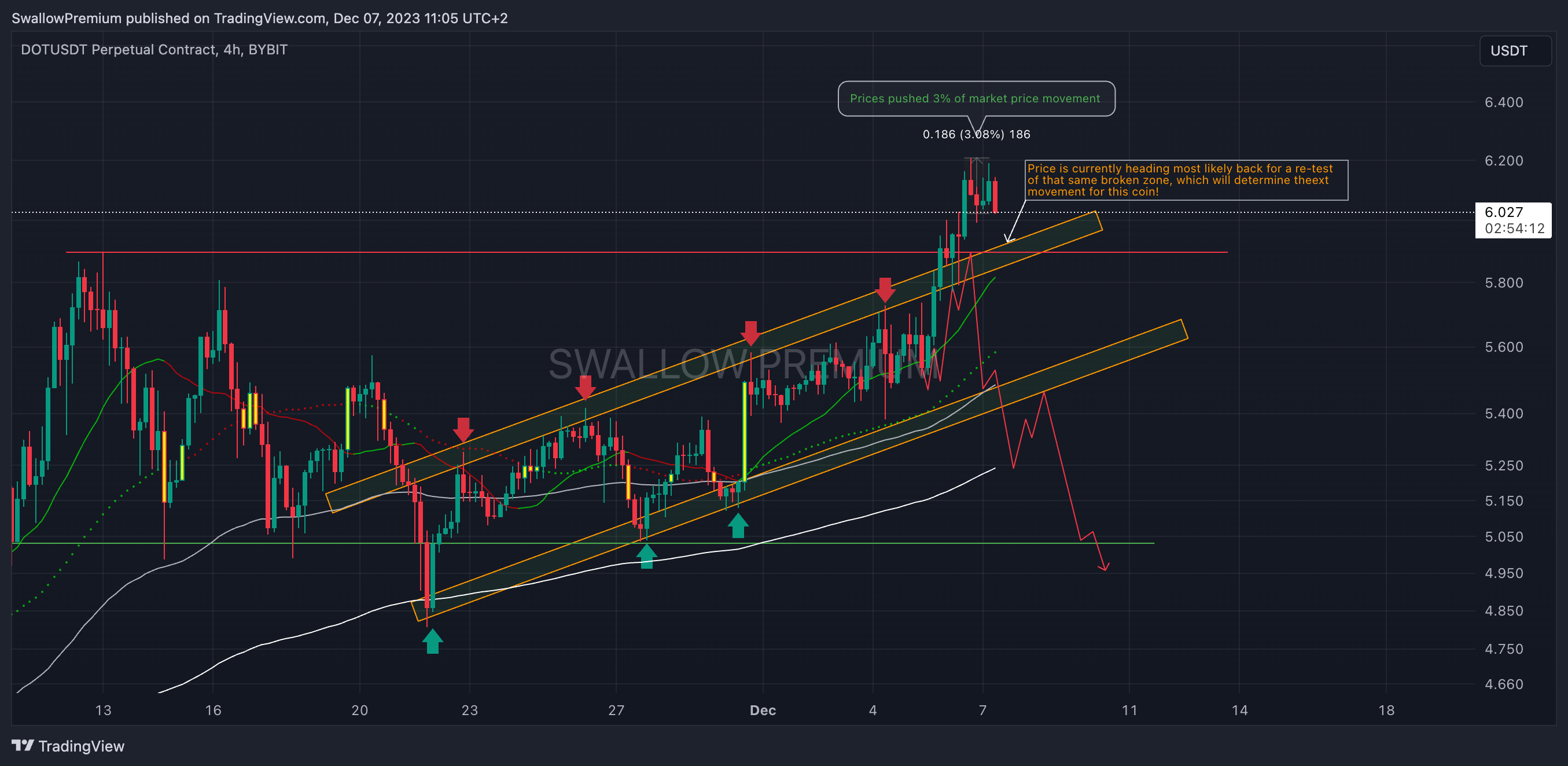
Task: Click the TradingView logo at bottom left
Action: click(68, 746)
